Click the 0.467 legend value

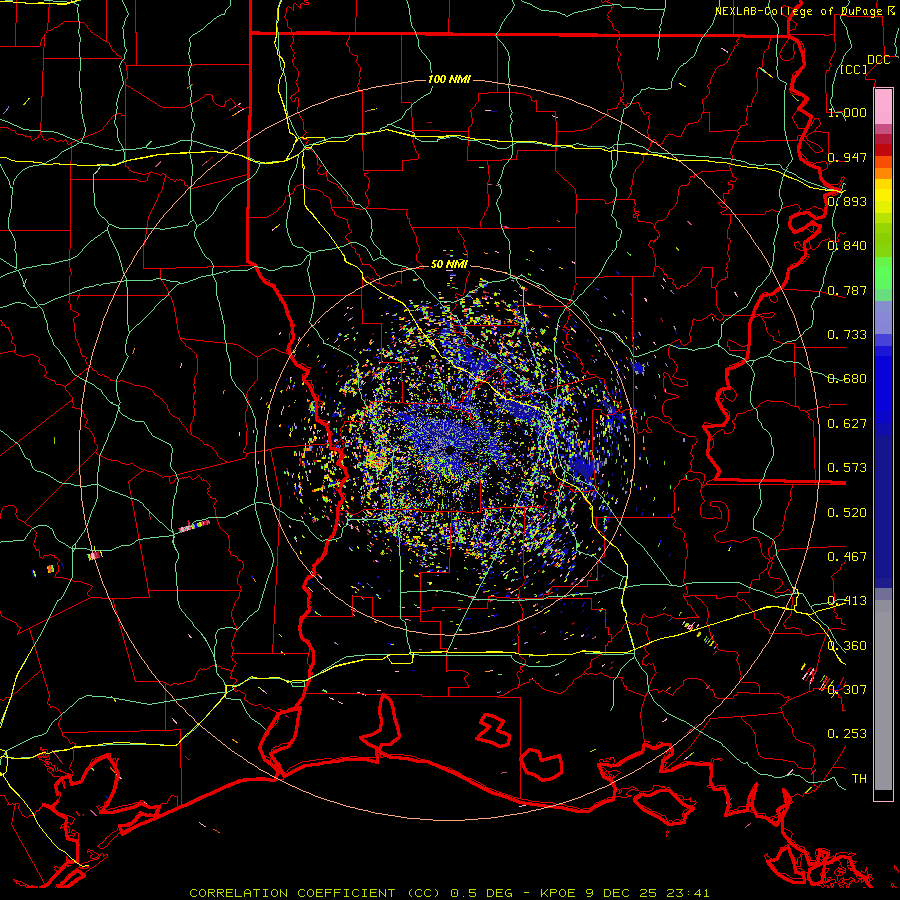coord(847,557)
